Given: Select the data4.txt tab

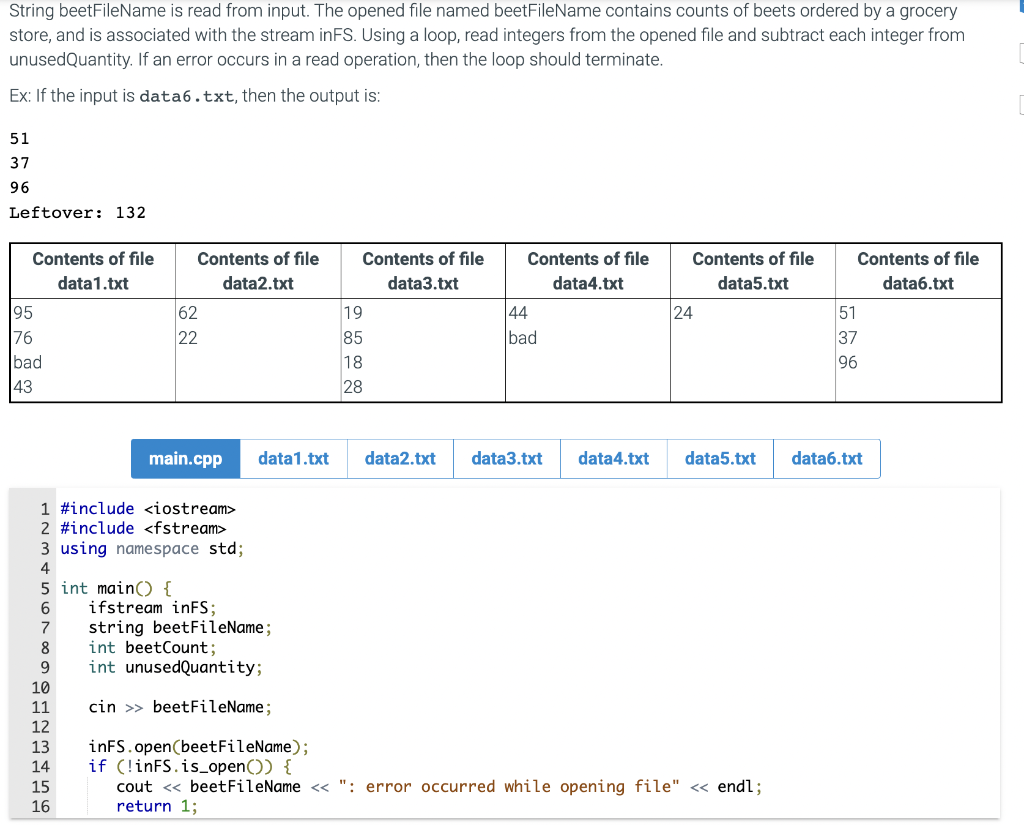Looking at the screenshot, I should [613, 459].
